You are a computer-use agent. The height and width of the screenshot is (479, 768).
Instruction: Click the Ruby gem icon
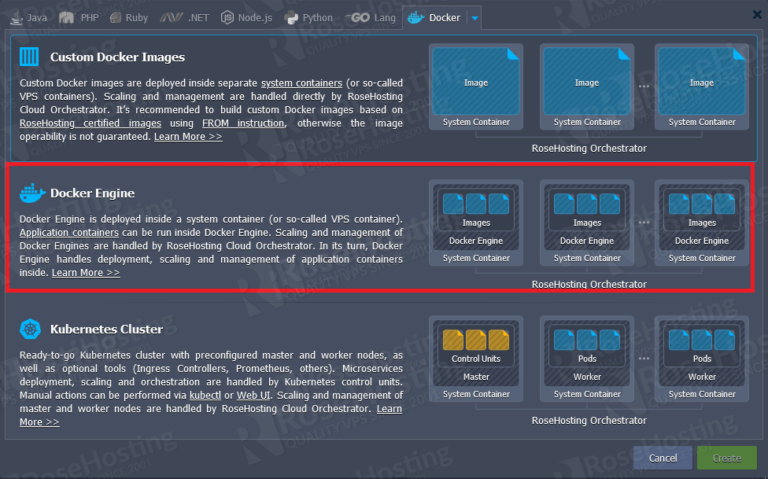coord(115,18)
